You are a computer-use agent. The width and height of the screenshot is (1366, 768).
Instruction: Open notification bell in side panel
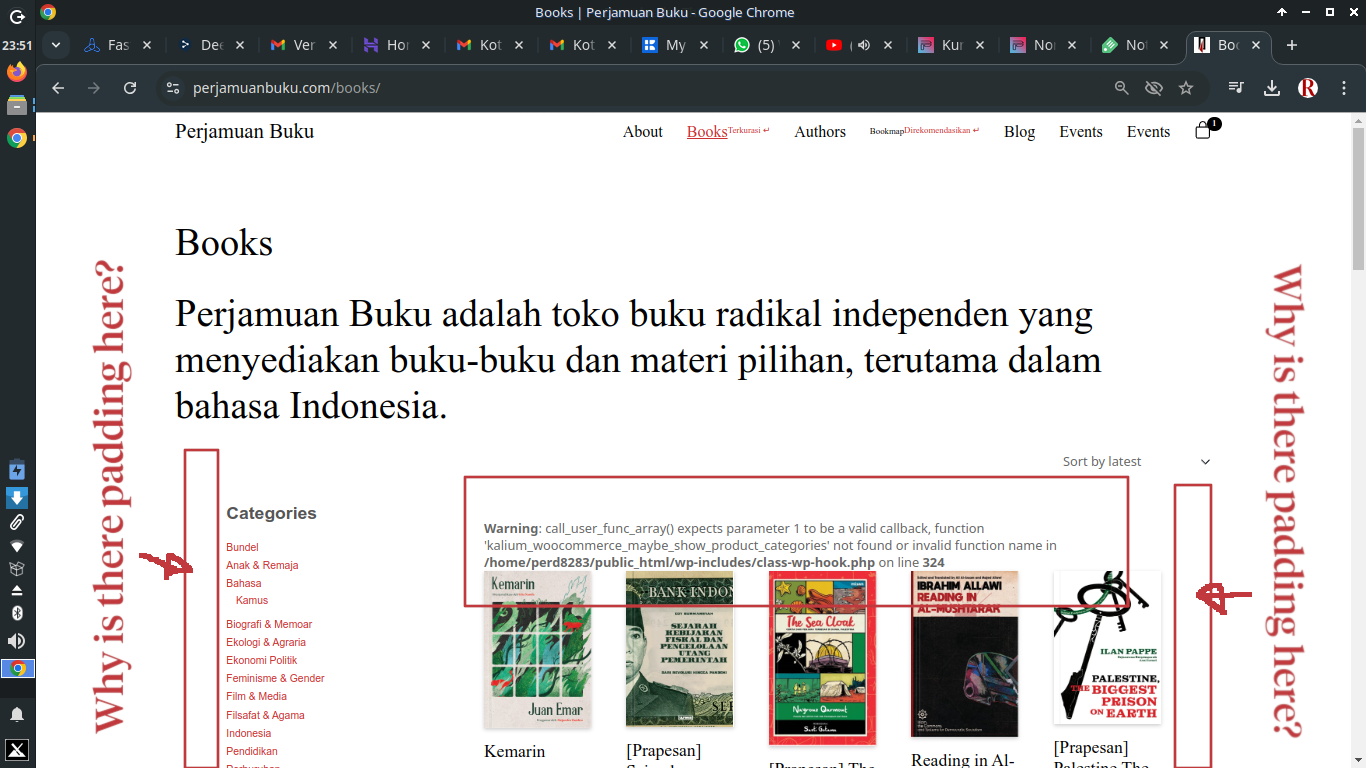(x=17, y=714)
